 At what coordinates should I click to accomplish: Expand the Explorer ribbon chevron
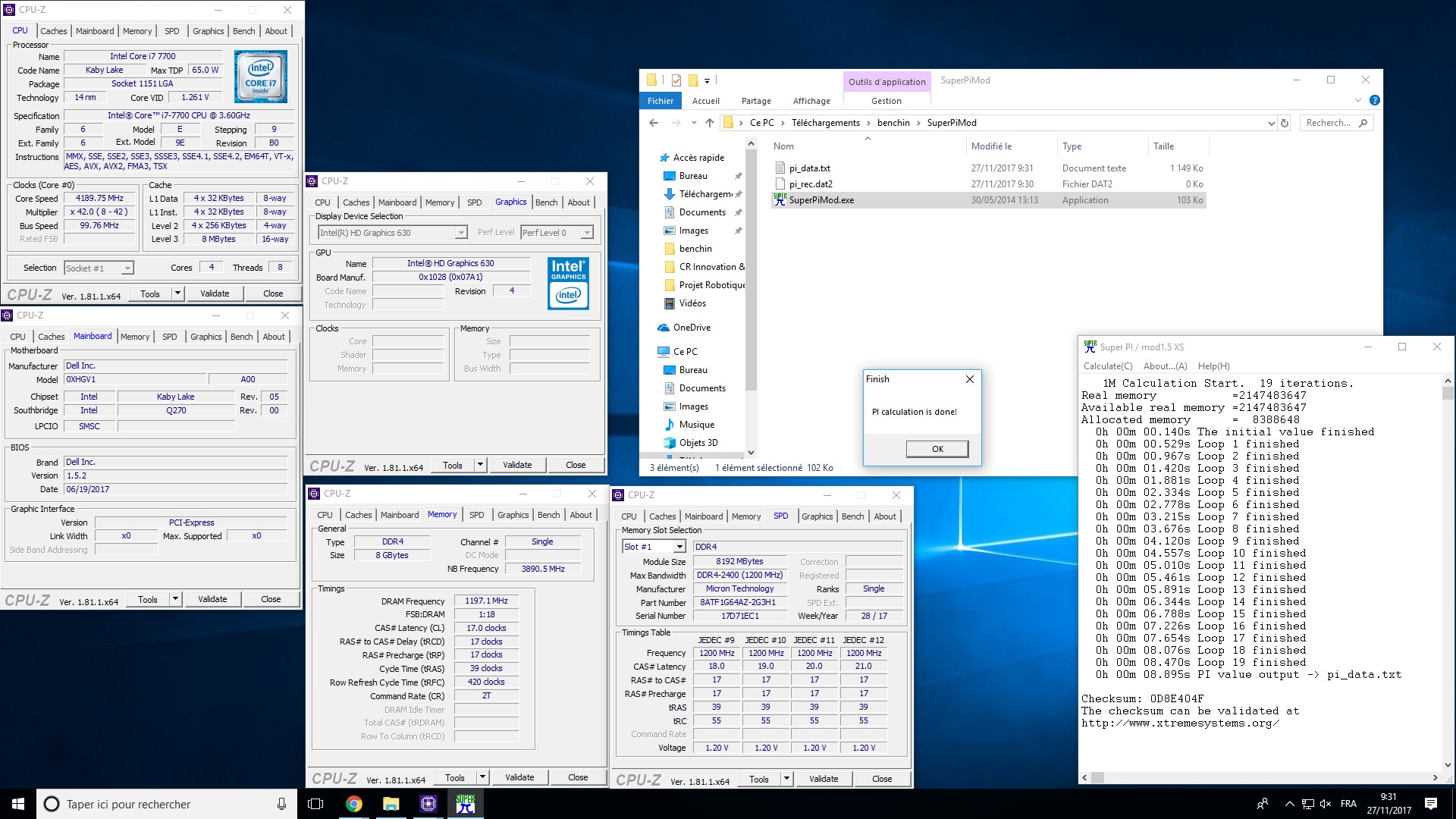[x=1357, y=100]
